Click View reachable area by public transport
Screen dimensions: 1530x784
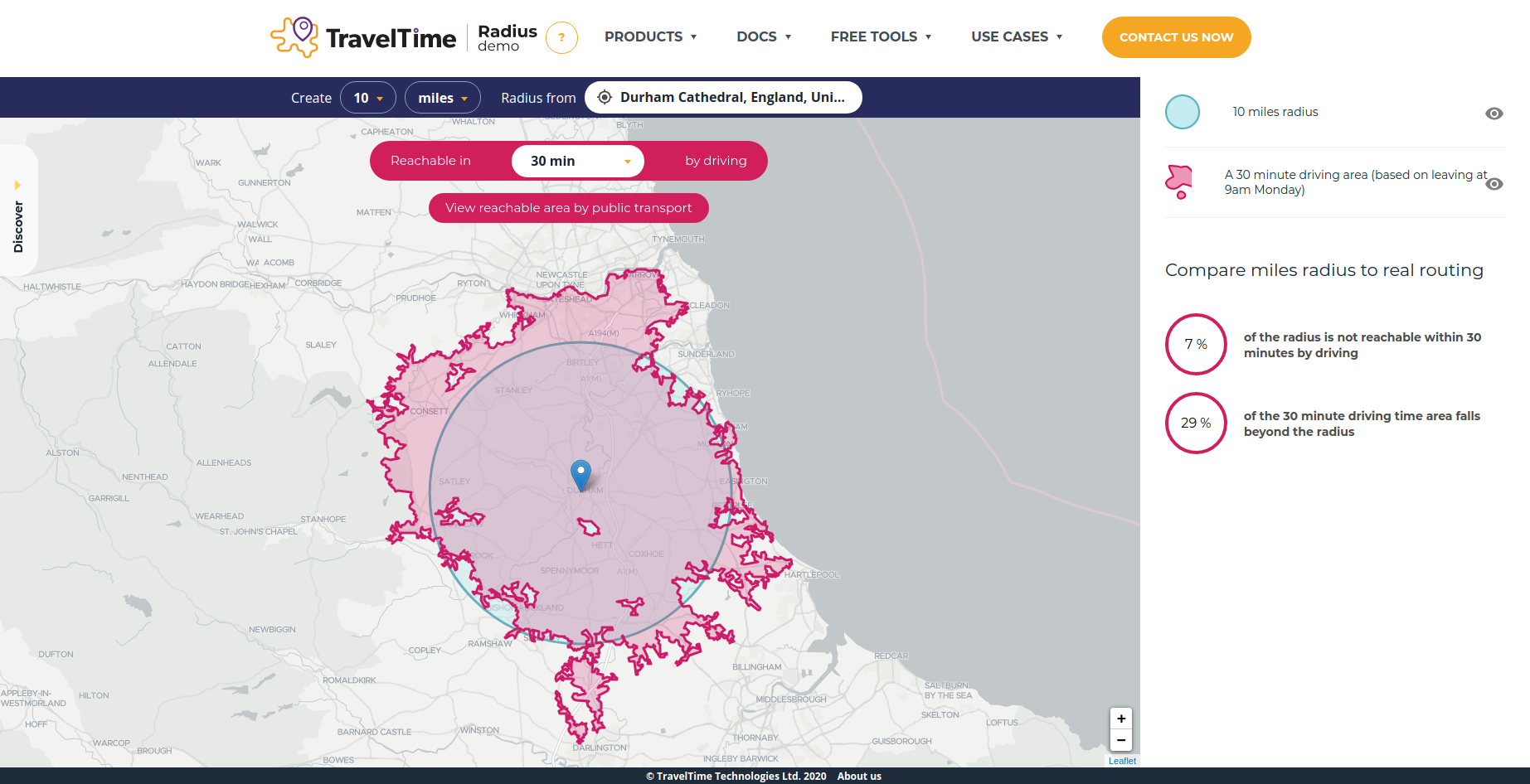point(568,208)
